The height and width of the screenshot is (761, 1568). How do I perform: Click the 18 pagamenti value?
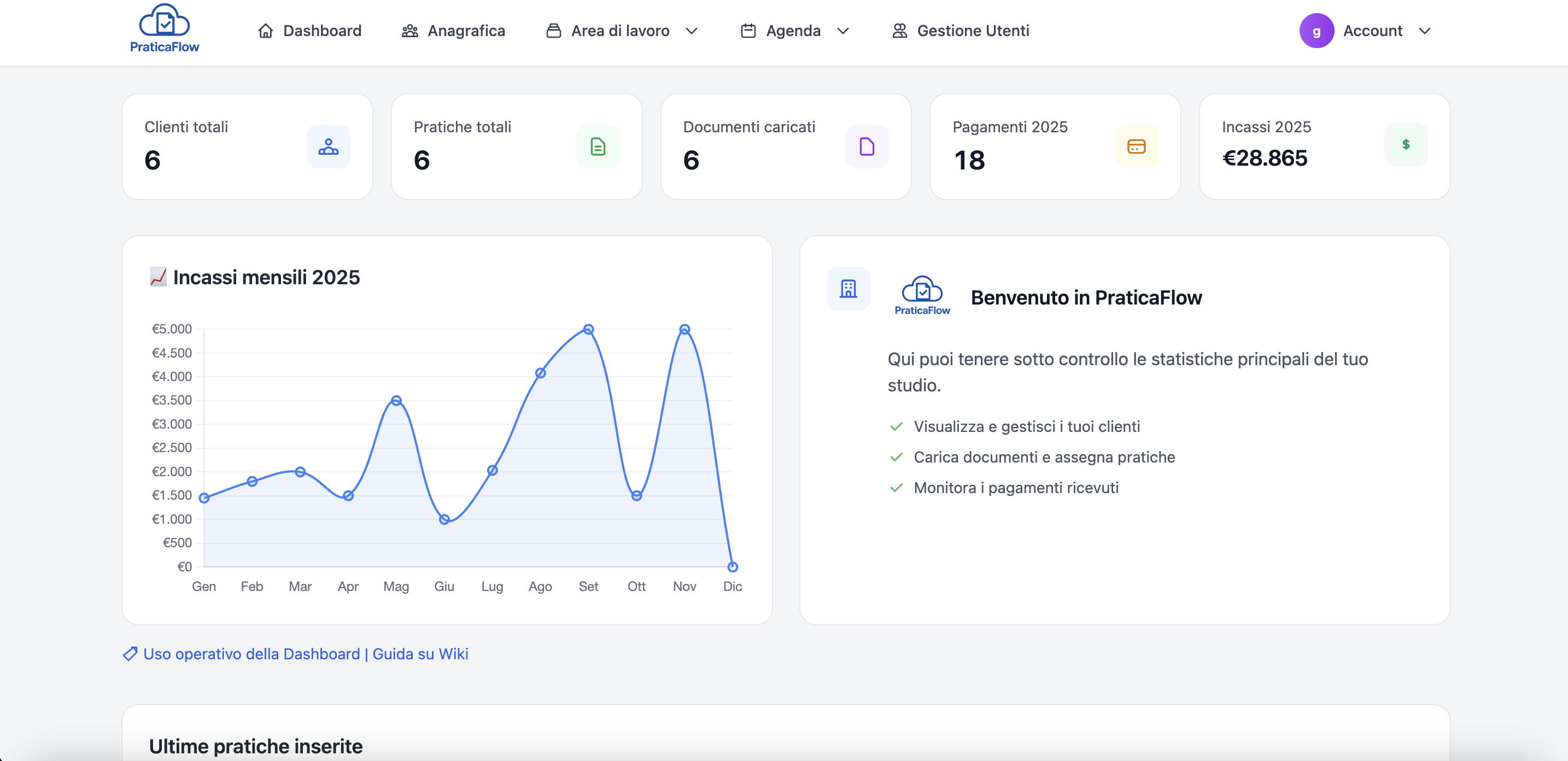[x=969, y=160]
